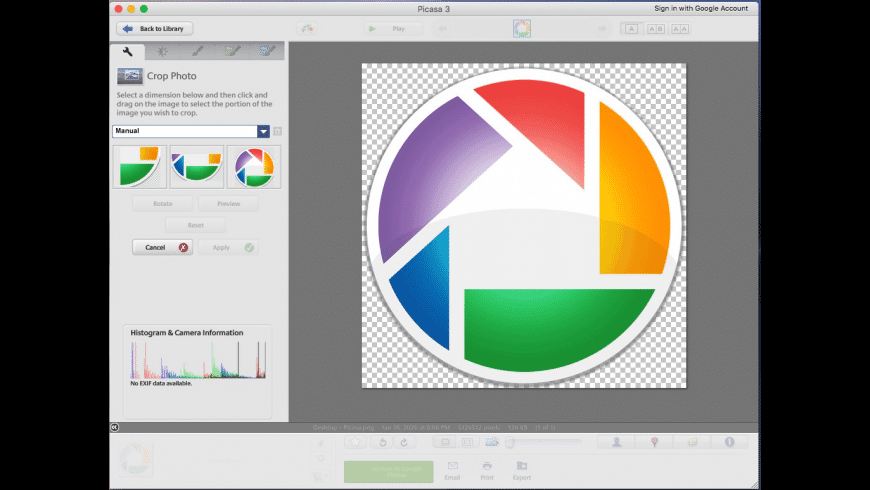This screenshot has width=870, height=490.
Task: Apply the crop
Action: (x=229, y=247)
